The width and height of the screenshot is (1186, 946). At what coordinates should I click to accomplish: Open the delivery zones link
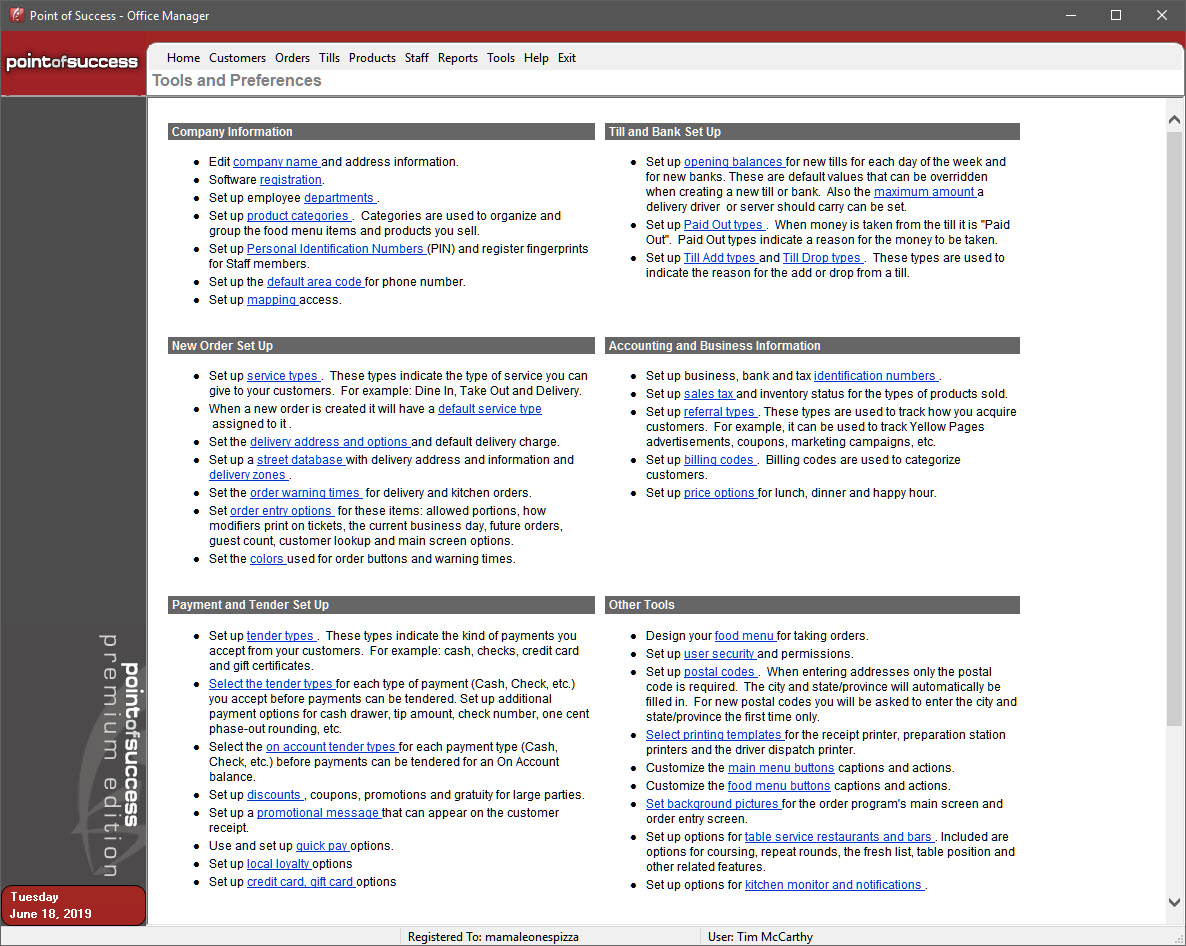click(x=248, y=476)
